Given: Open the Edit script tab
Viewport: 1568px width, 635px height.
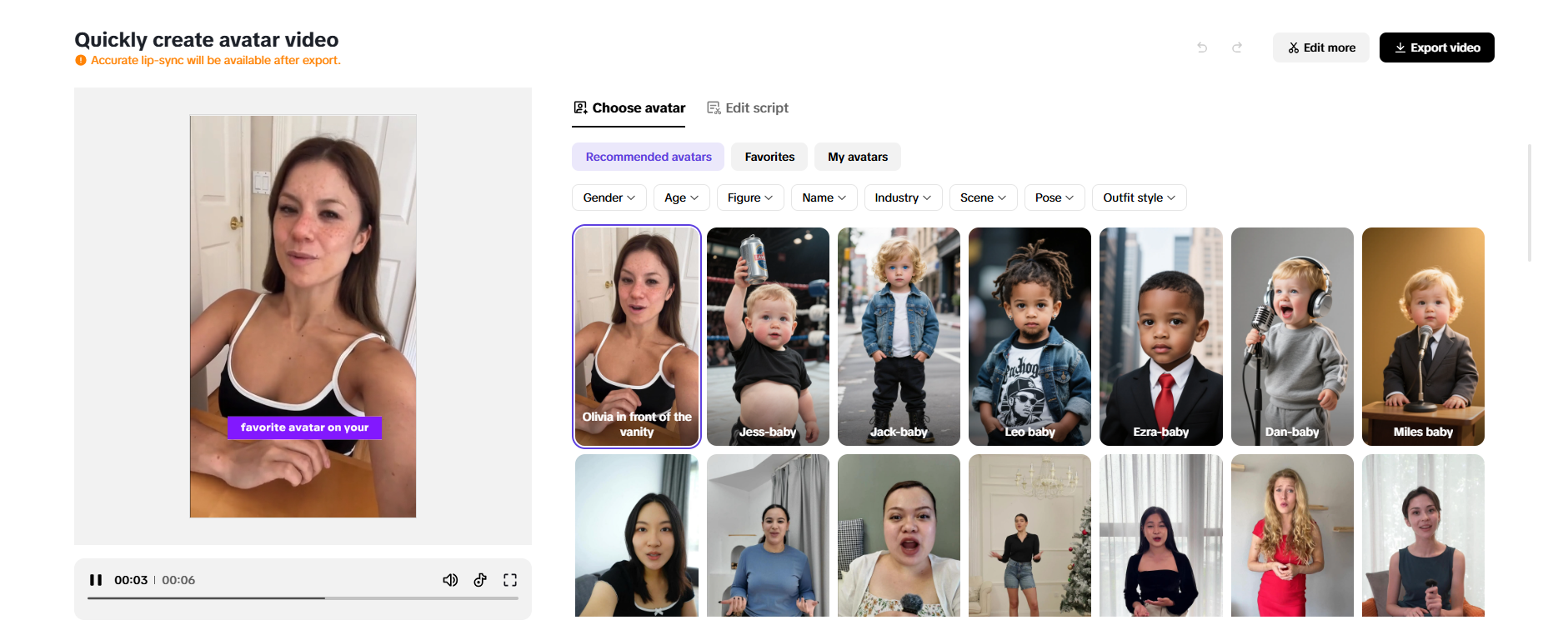Looking at the screenshot, I should pos(748,108).
